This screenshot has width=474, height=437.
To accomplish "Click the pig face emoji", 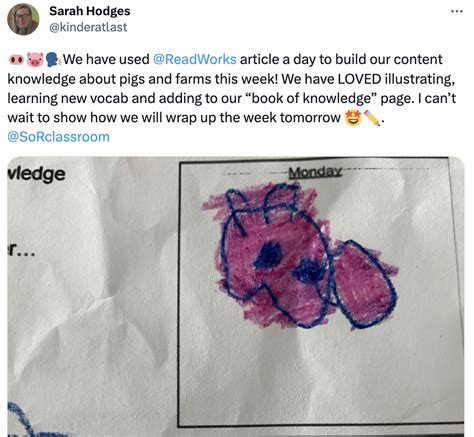I will tap(35, 60).
